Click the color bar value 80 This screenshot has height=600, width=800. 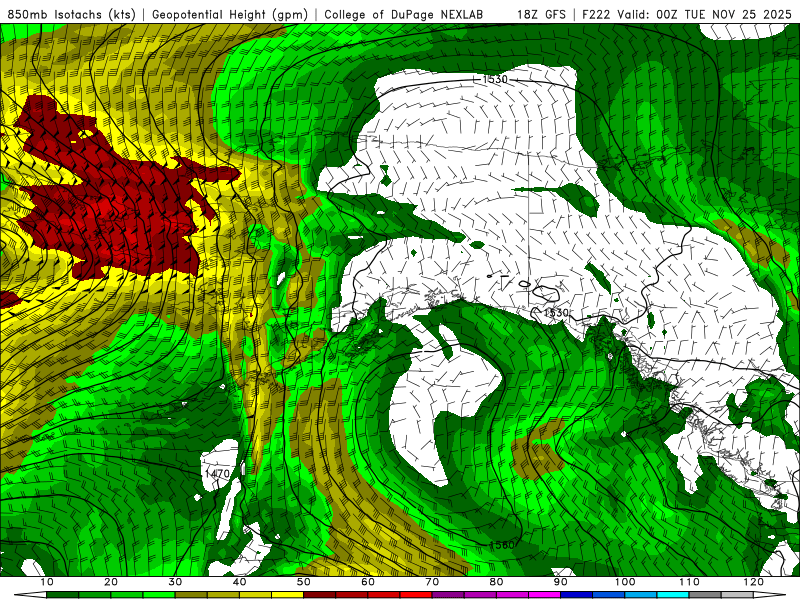point(496,582)
